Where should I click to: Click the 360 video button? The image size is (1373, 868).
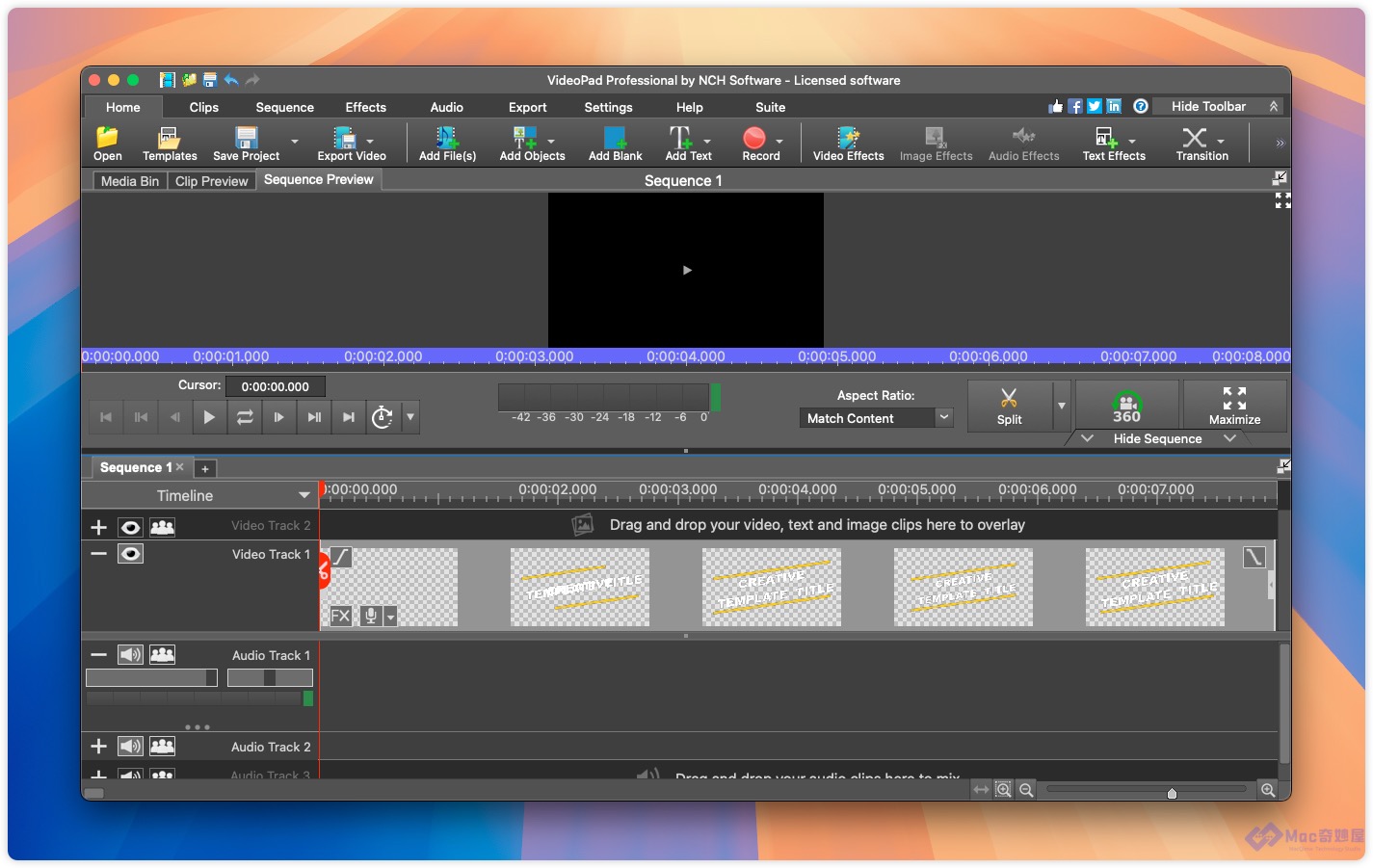[x=1126, y=405]
